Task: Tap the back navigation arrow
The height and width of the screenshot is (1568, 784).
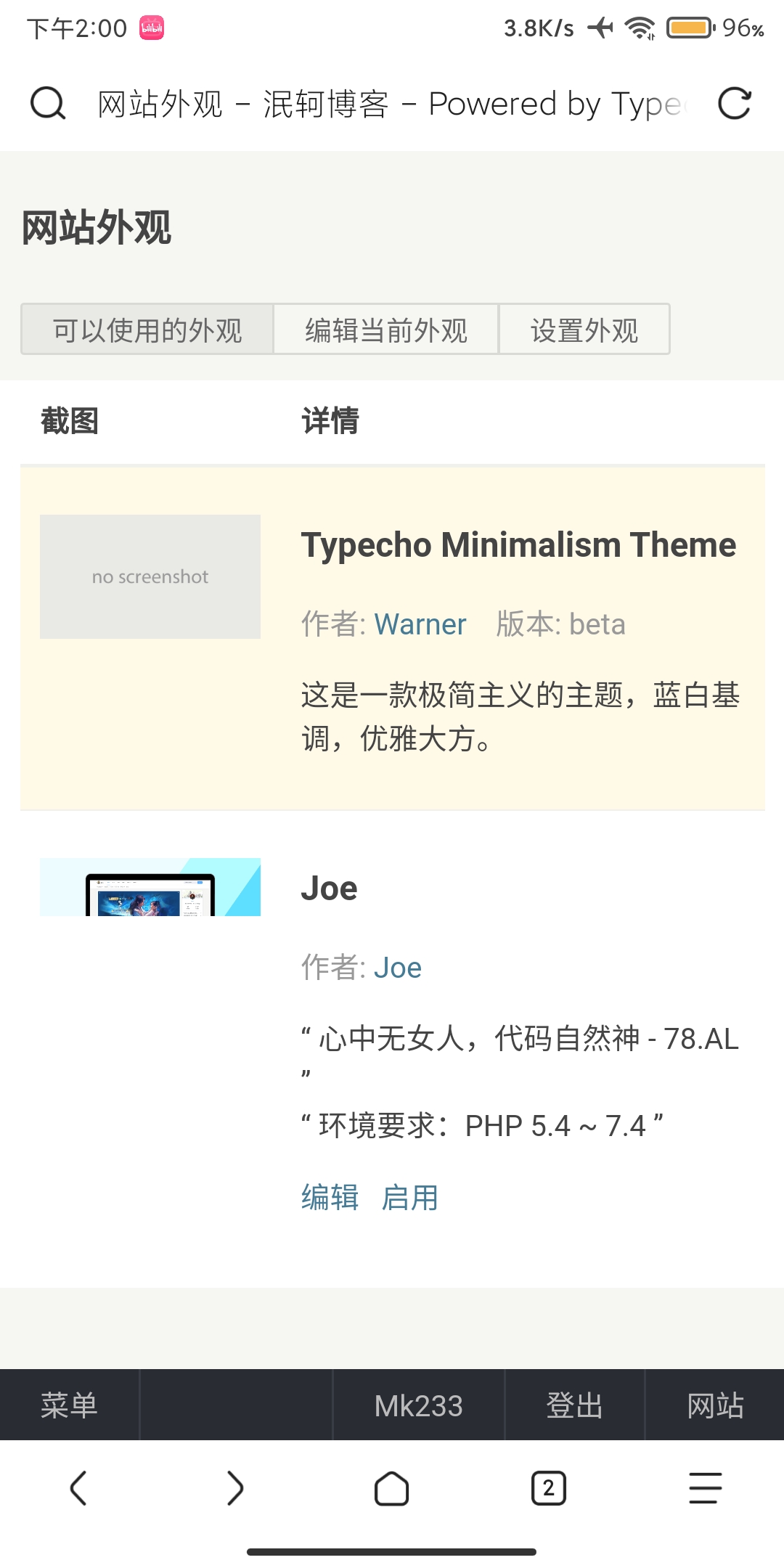Action: pos(78,1490)
